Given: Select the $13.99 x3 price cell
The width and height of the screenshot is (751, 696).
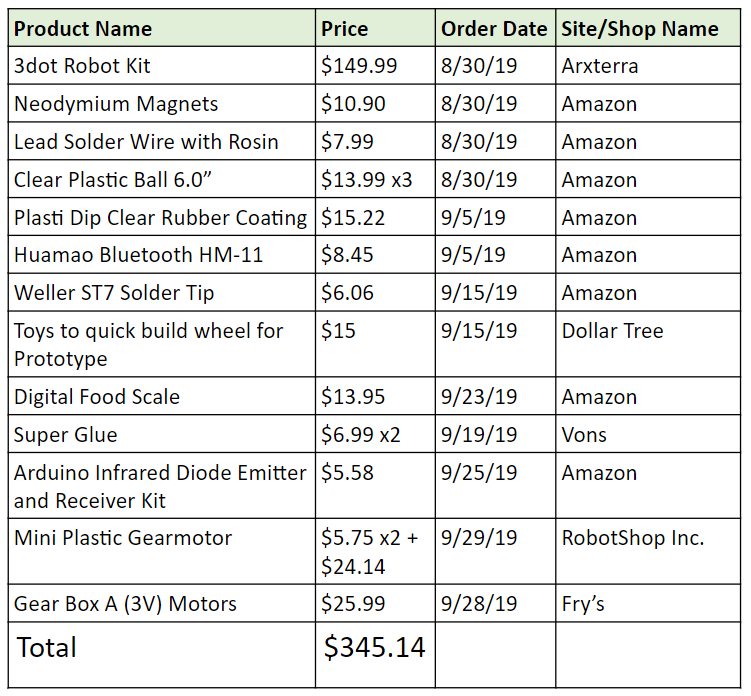Looking at the screenshot, I should pos(376,179).
